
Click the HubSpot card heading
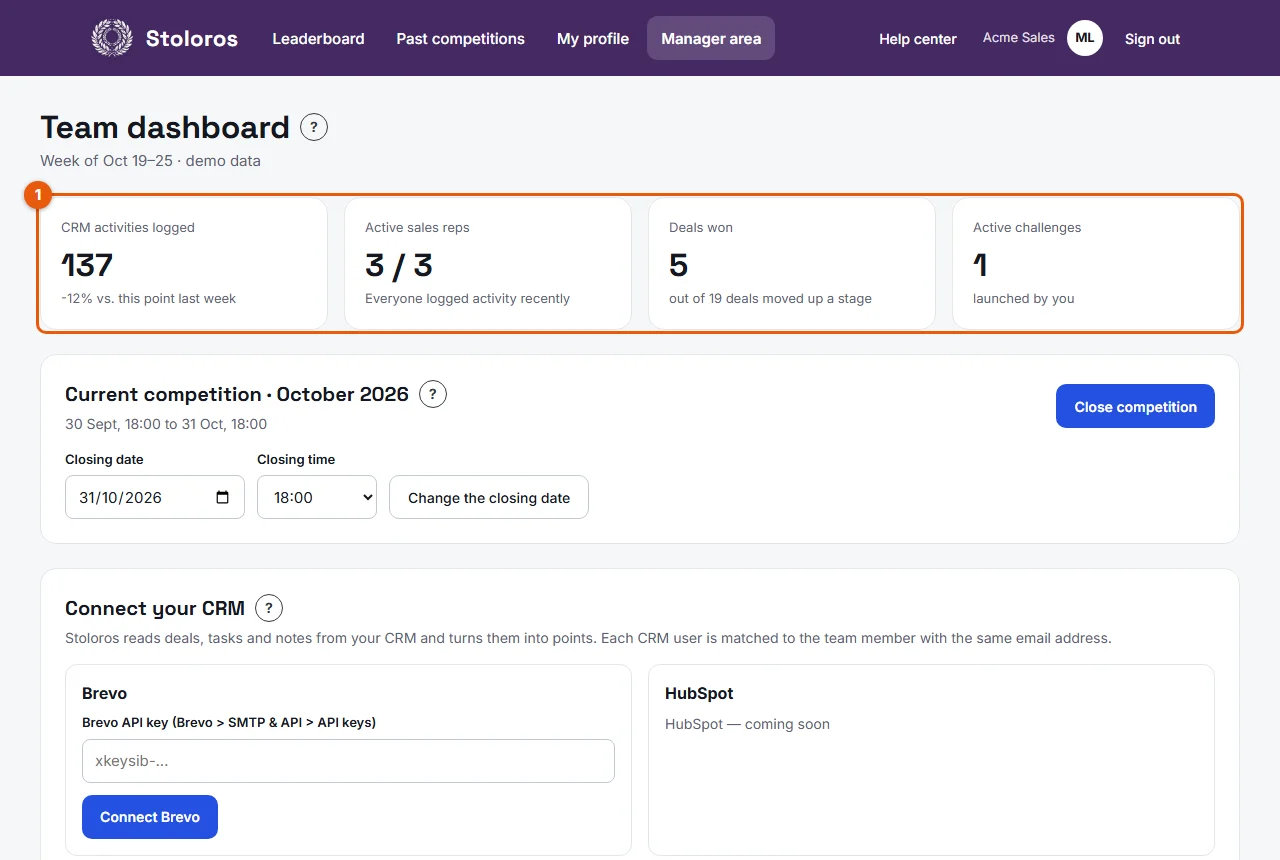[699, 693]
